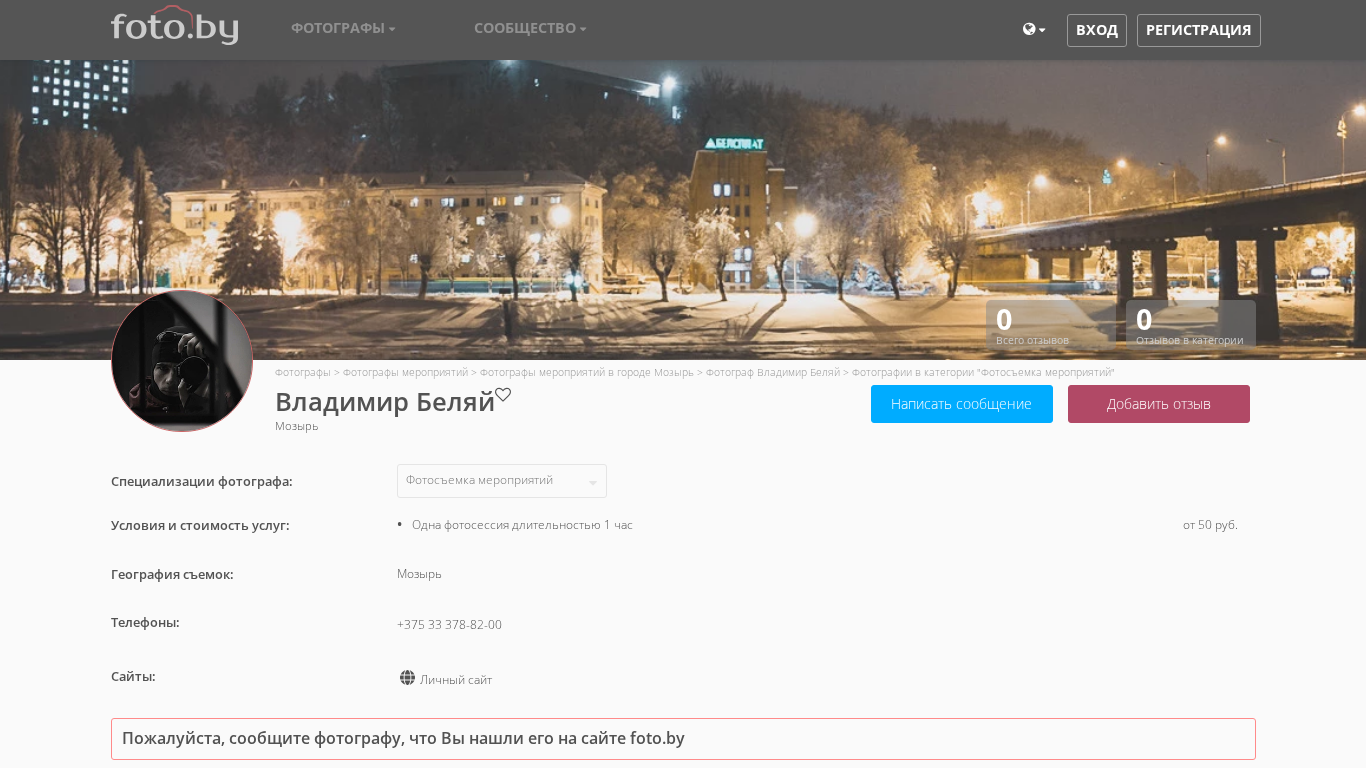The image size is (1366, 768).
Task: Open the Фотосъемка мероприятий specialization dropdown
Action: tap(502, 481)
